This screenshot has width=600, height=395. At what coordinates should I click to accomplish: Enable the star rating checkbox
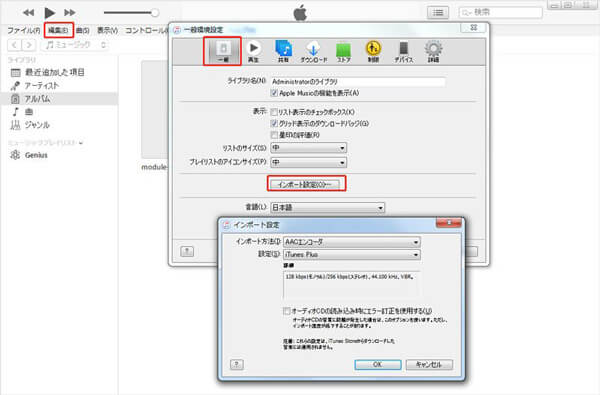(274, 135)
